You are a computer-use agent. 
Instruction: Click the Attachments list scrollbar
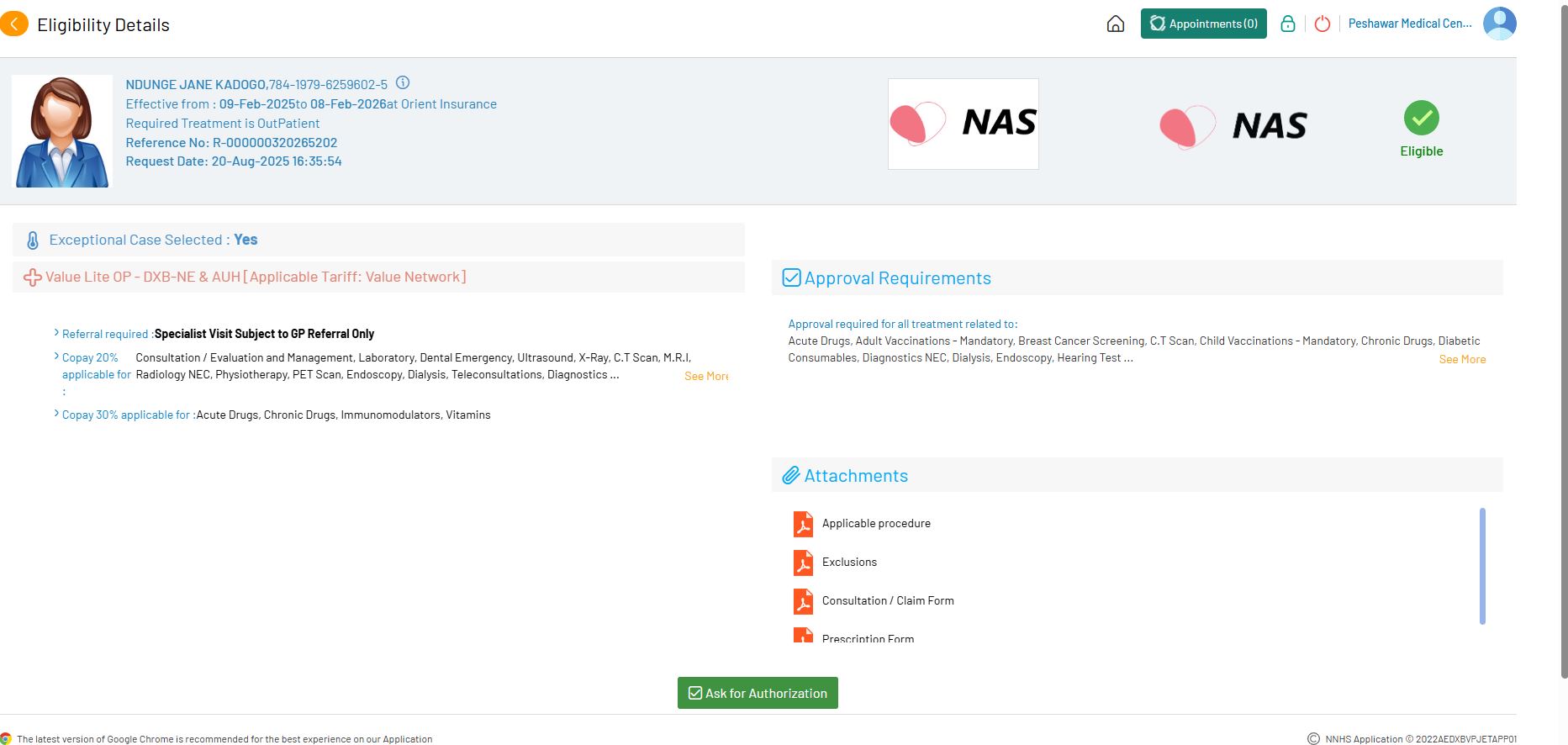[x=1481, y=566]
